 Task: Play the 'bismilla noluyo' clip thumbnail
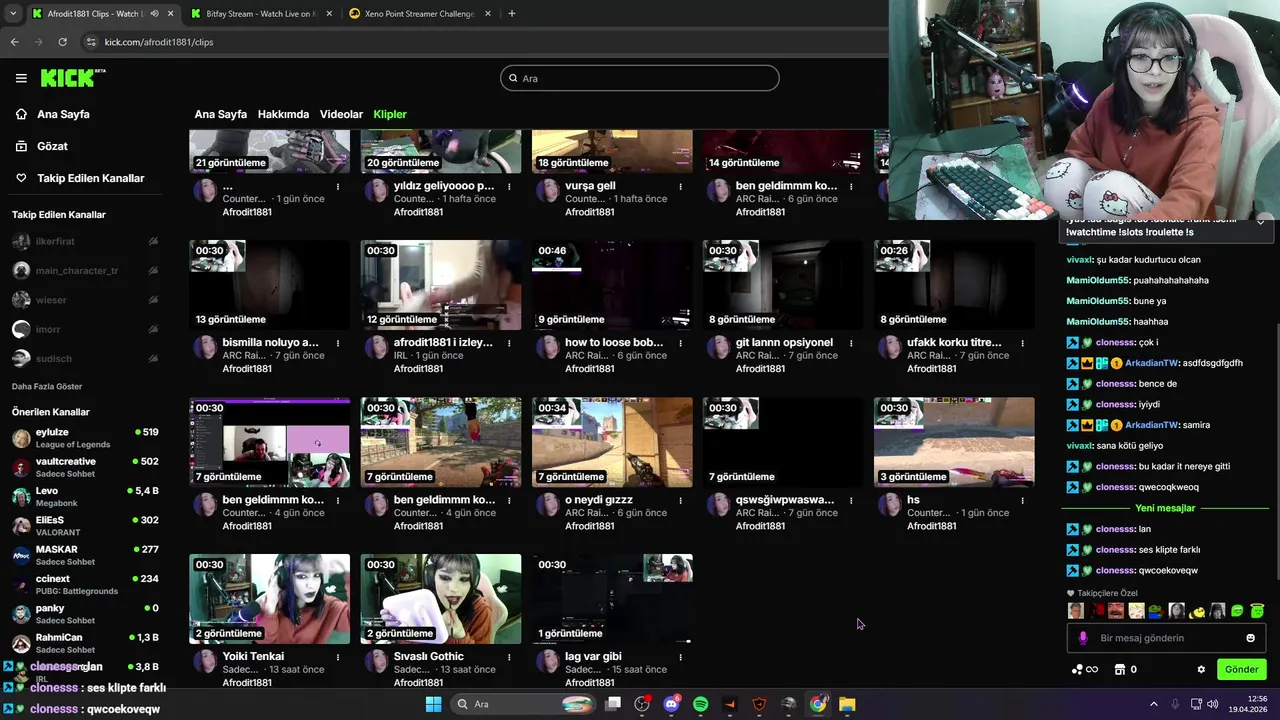click(270, 285)
